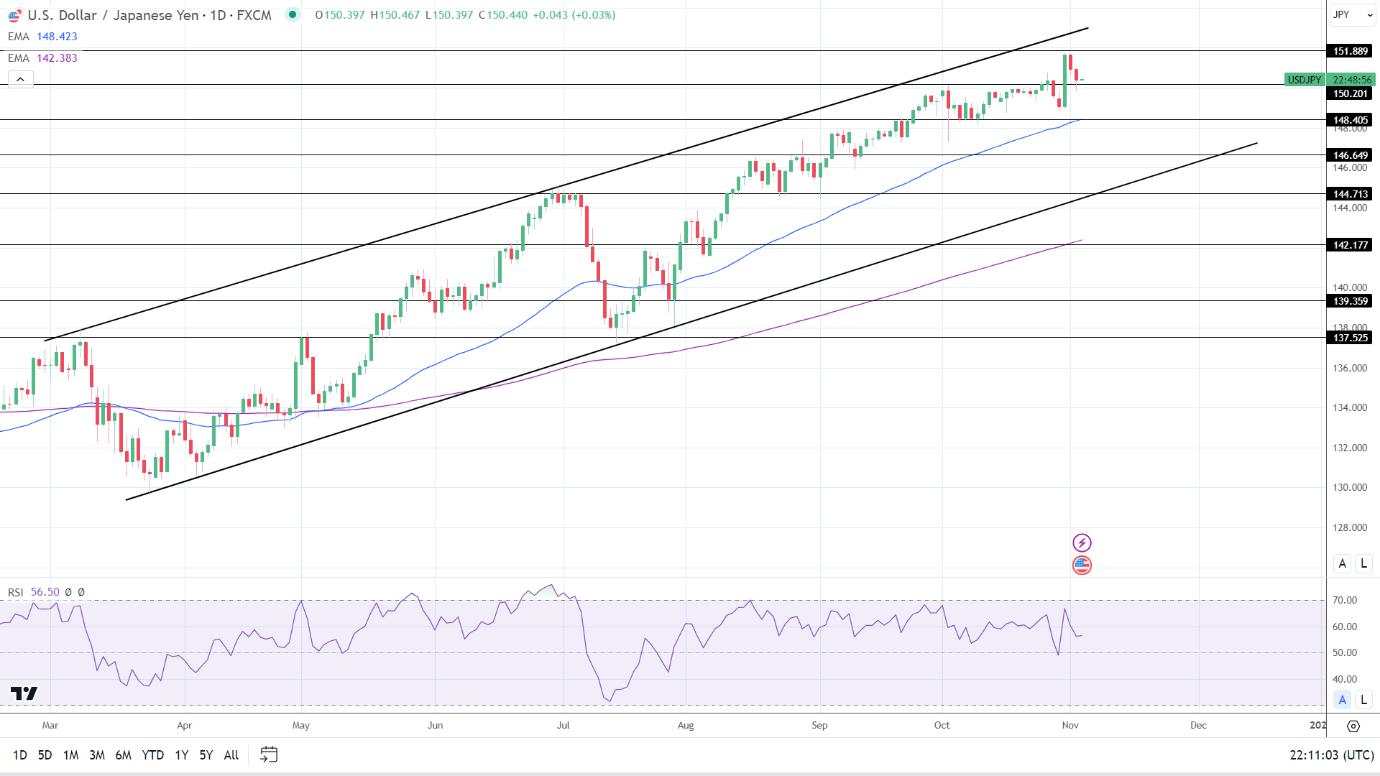The image size is (1380, 776).
Task: Collapse the indicator legend with chevron
Action: point(20,79)
